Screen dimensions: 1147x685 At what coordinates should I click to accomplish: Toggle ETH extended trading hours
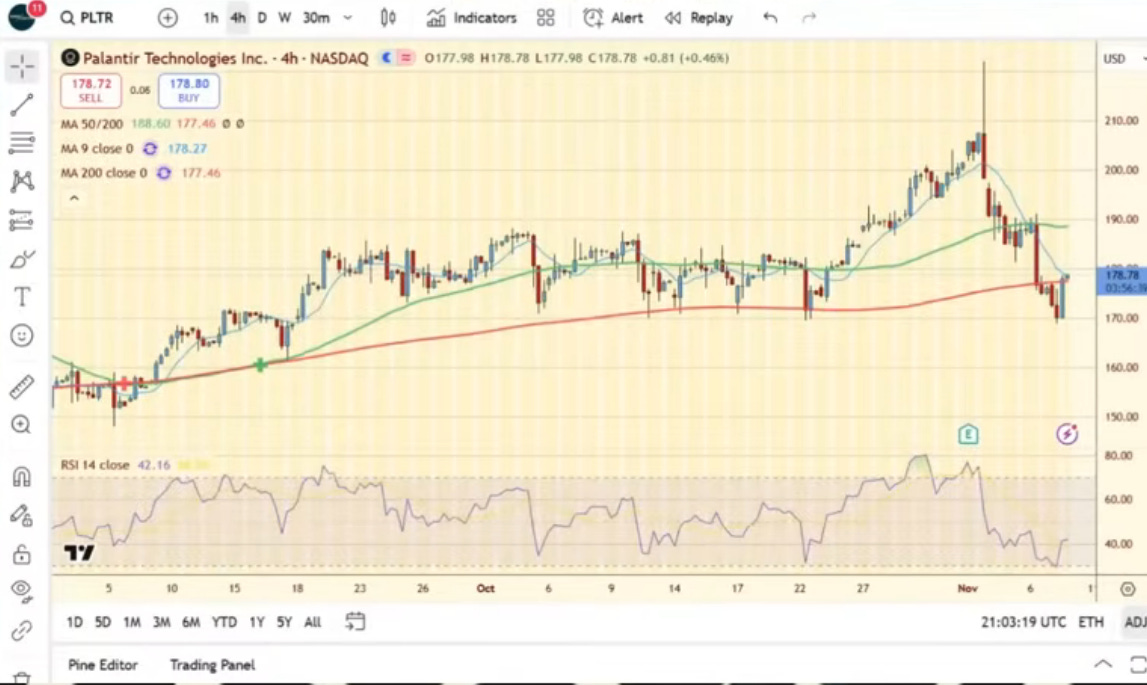[x=1091, y=622]
